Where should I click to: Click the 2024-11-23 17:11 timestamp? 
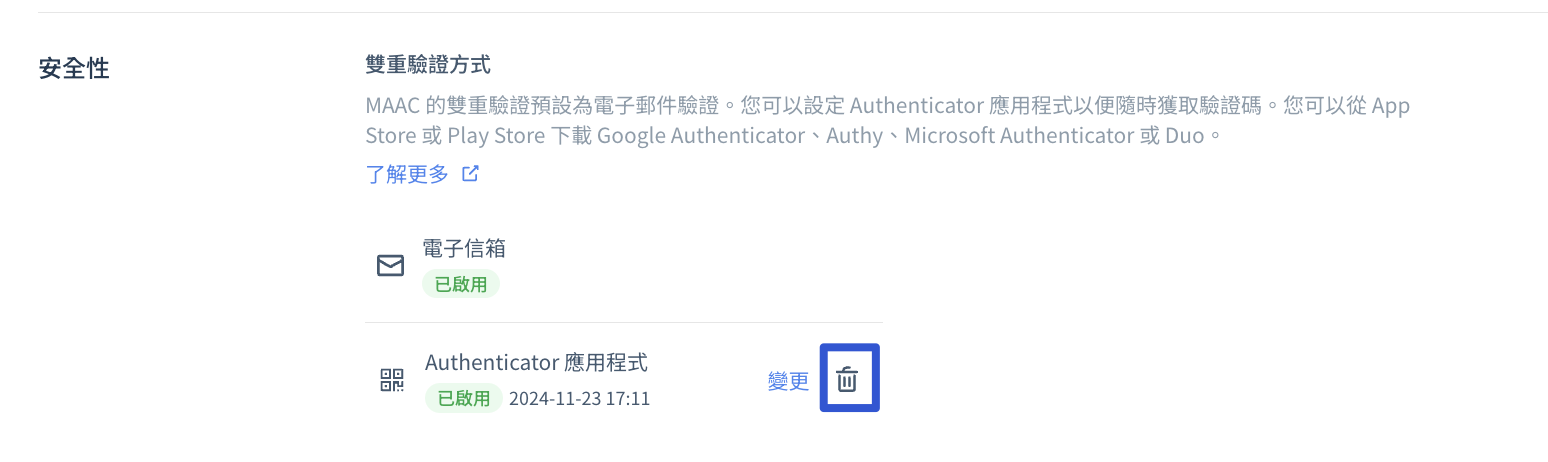tap(579, 399)
